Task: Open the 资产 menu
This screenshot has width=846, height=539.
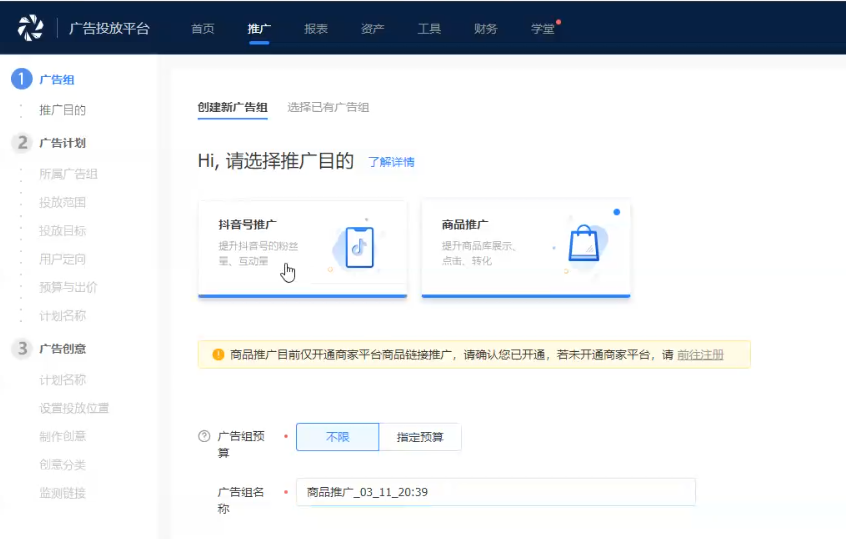Action: click(373, 29)
